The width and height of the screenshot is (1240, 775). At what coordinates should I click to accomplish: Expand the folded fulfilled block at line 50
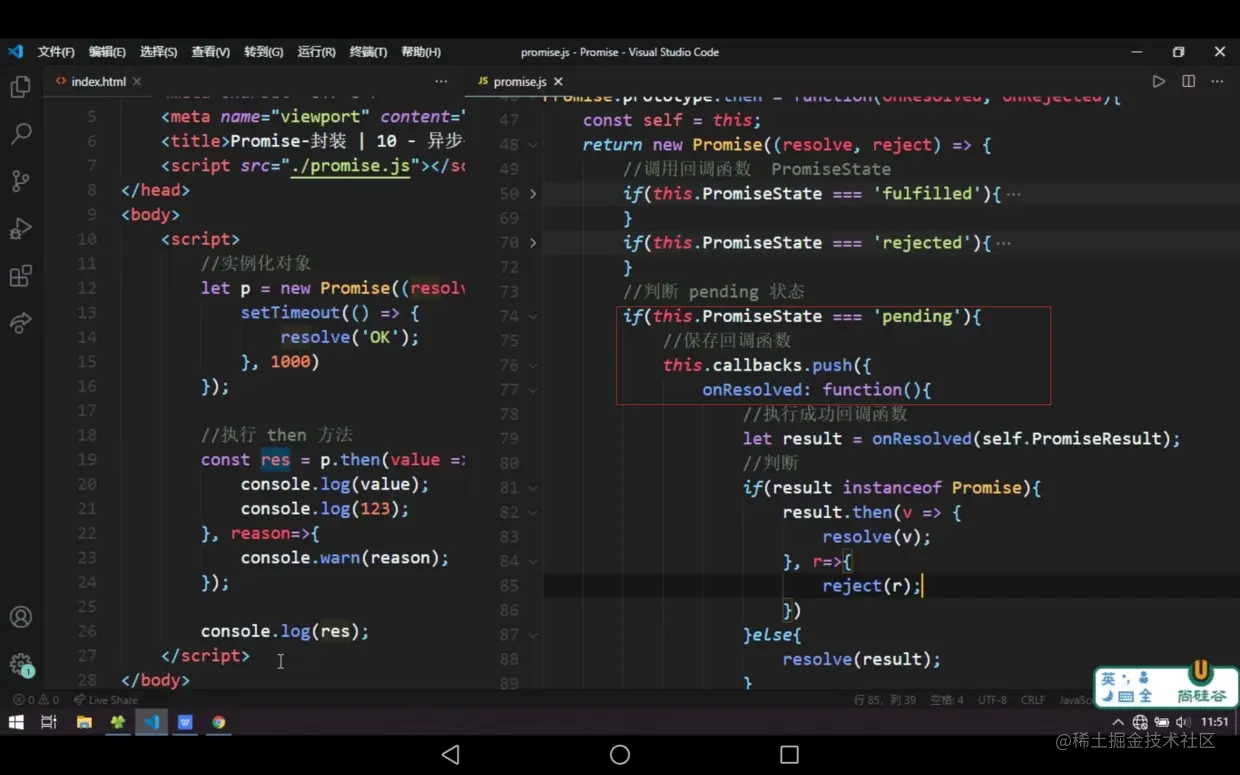532,194
